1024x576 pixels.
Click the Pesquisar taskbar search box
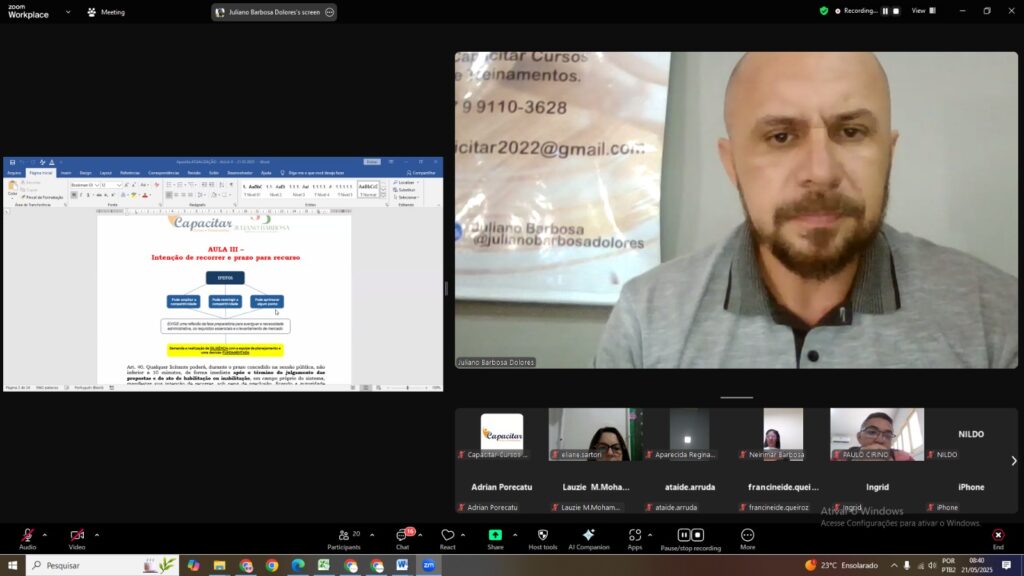104,566
